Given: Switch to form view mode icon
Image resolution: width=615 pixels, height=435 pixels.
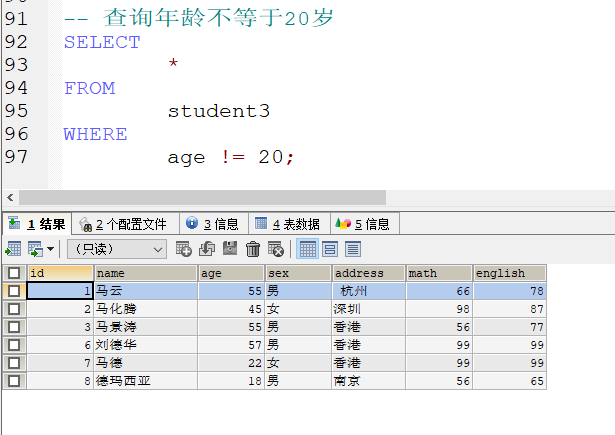Looking at the screenshot, I should click(330, 249).
